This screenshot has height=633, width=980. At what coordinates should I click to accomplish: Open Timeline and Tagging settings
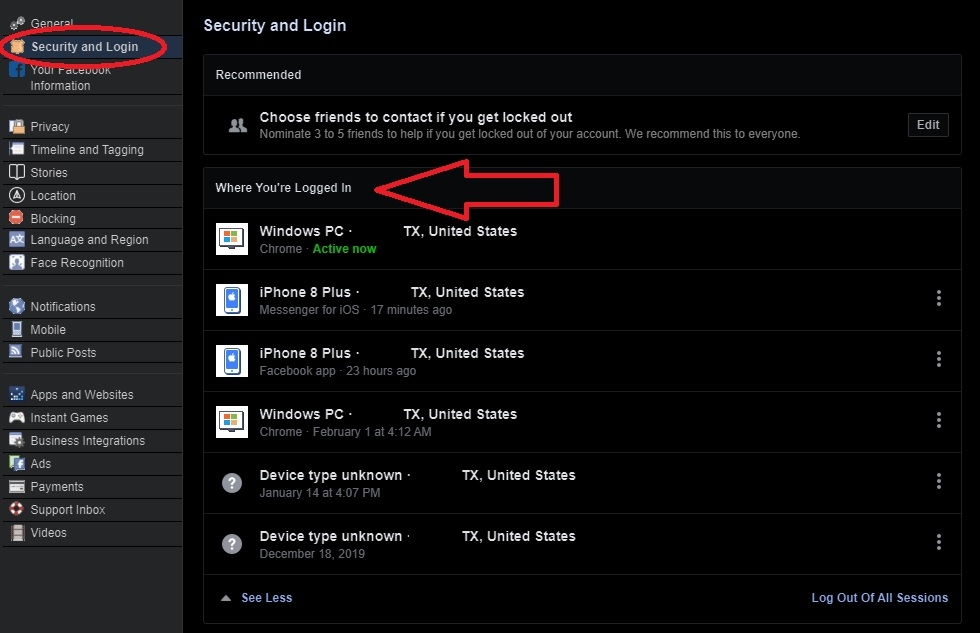(87, 150)
